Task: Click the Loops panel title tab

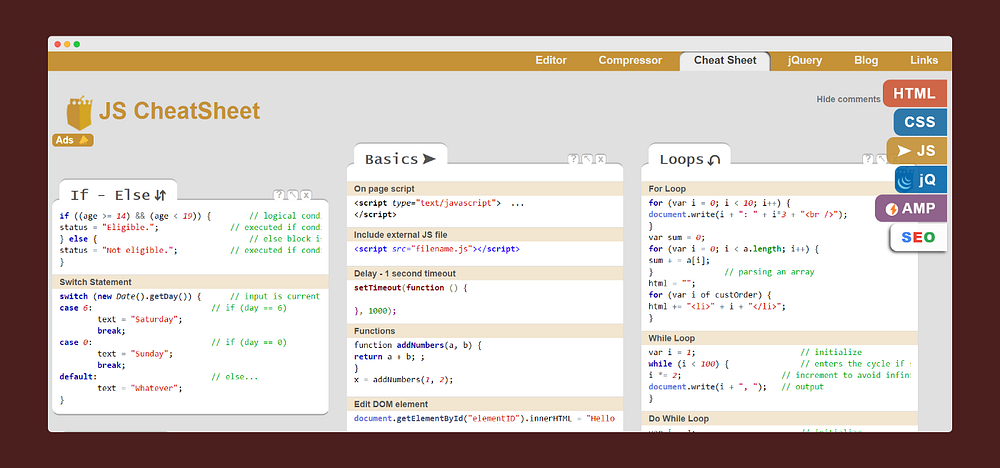Action: [690, 159]
